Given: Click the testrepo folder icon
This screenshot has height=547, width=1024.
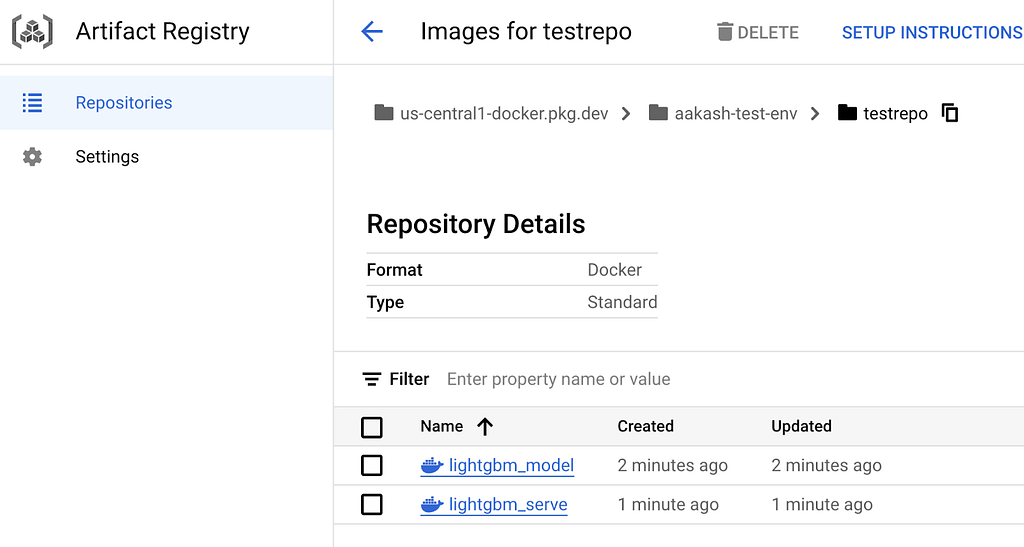Looking at the screenshot, I should [x=847, y=113].
